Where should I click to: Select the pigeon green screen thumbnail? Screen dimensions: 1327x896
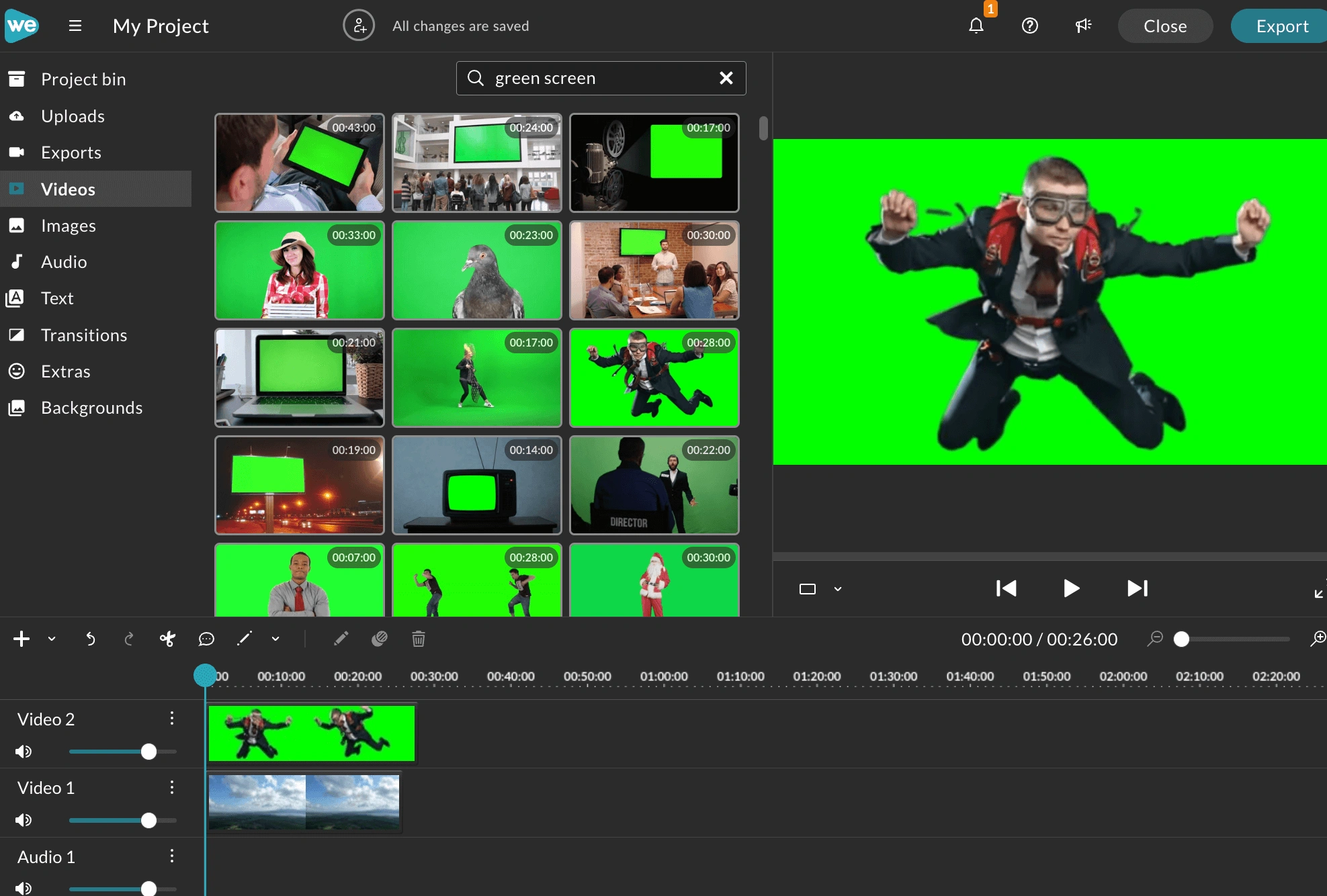coord(476,270)
